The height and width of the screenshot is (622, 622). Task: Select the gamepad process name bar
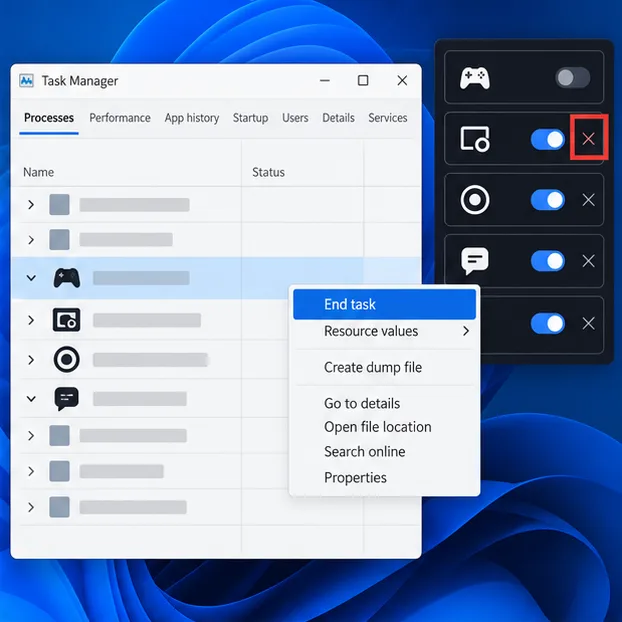click(x=141, y=278)
